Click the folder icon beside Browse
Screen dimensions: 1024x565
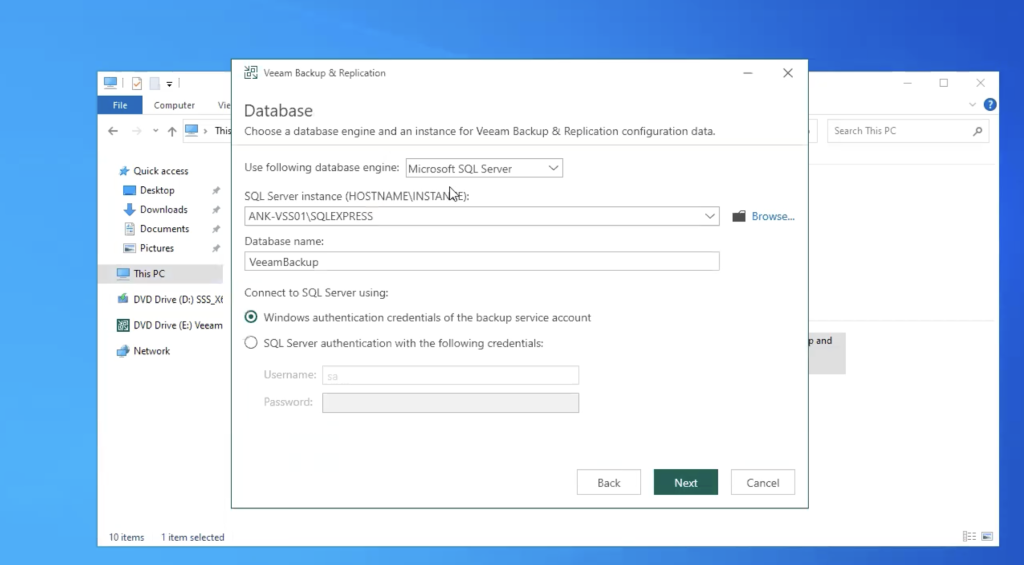point(739,216)
